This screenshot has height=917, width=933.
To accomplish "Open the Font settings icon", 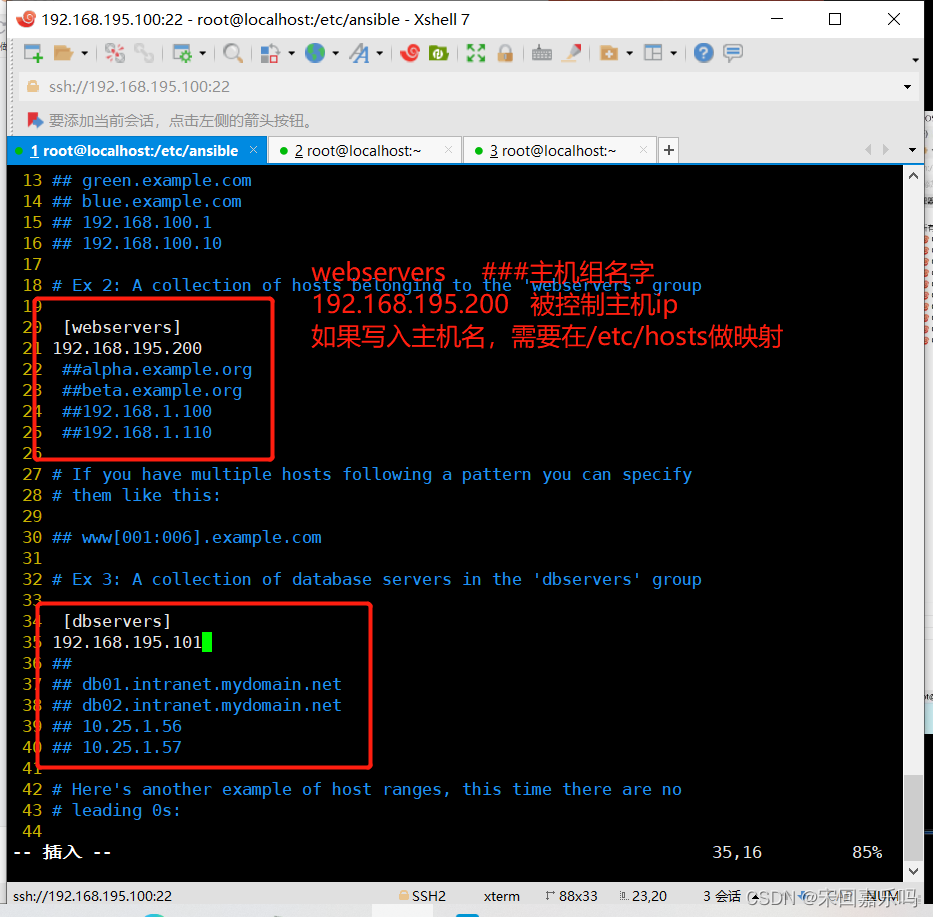I will [359, 54].
